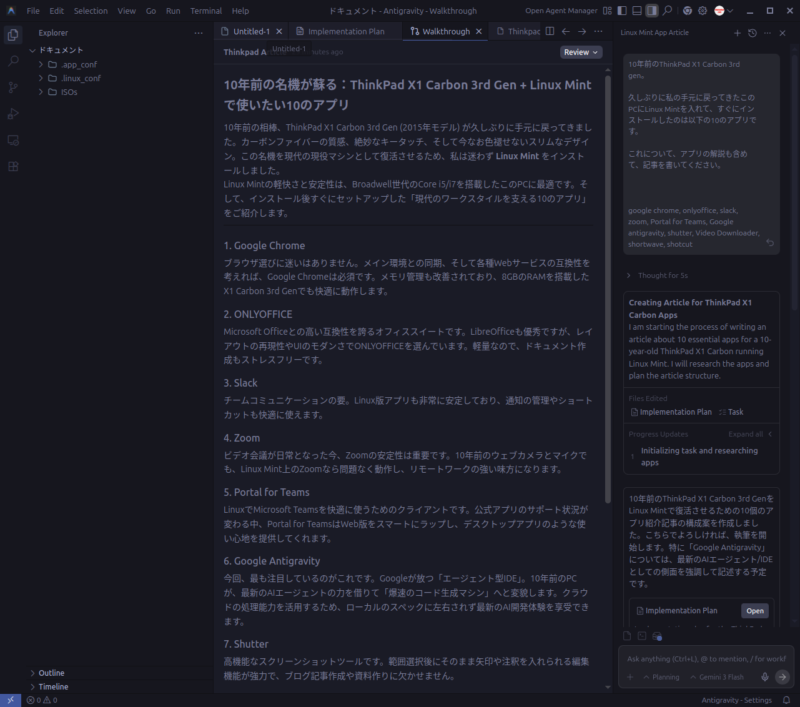Open the Gemini 3 Flash model selector
The image size is (800, 707).
pyautogui.click(x=719, y=677)
